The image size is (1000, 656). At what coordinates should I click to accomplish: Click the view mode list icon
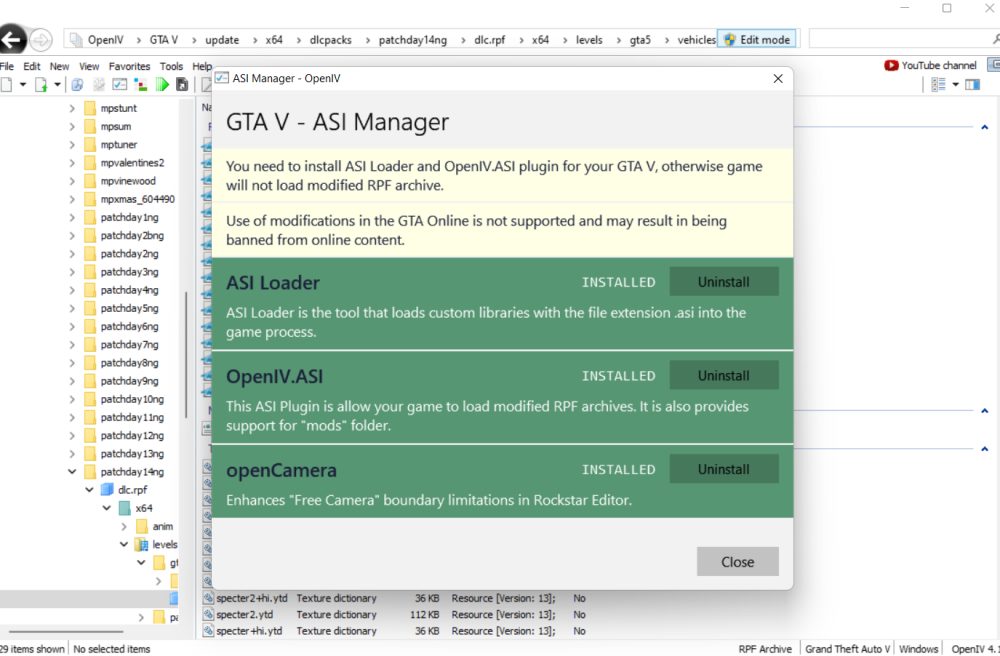coord(938,84)
